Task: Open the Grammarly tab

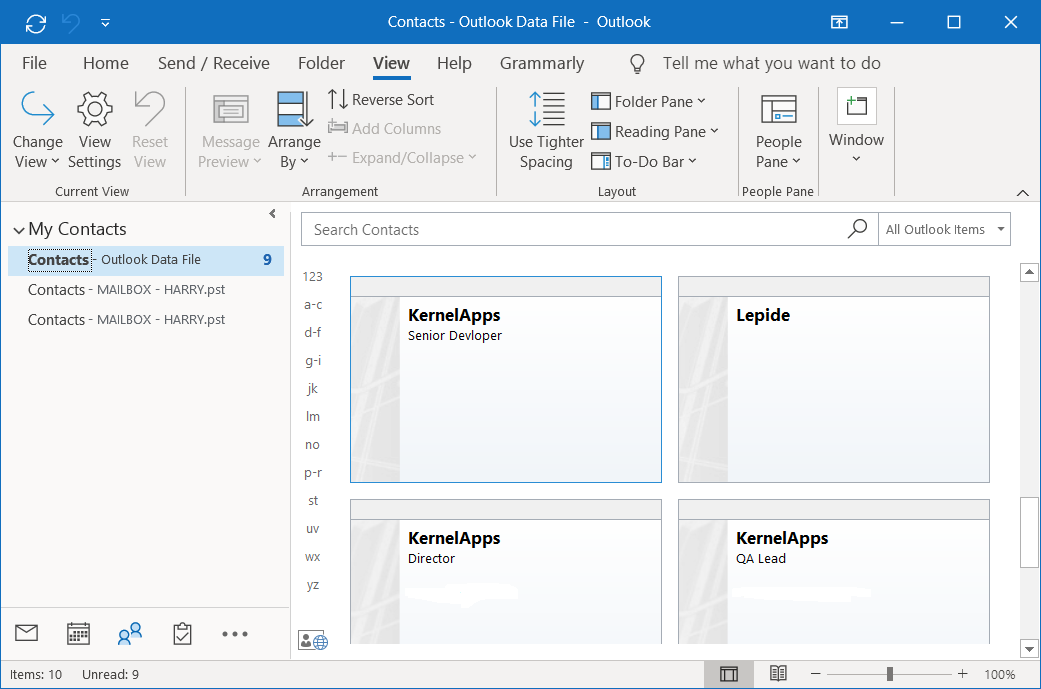Action: pos(542,63)
